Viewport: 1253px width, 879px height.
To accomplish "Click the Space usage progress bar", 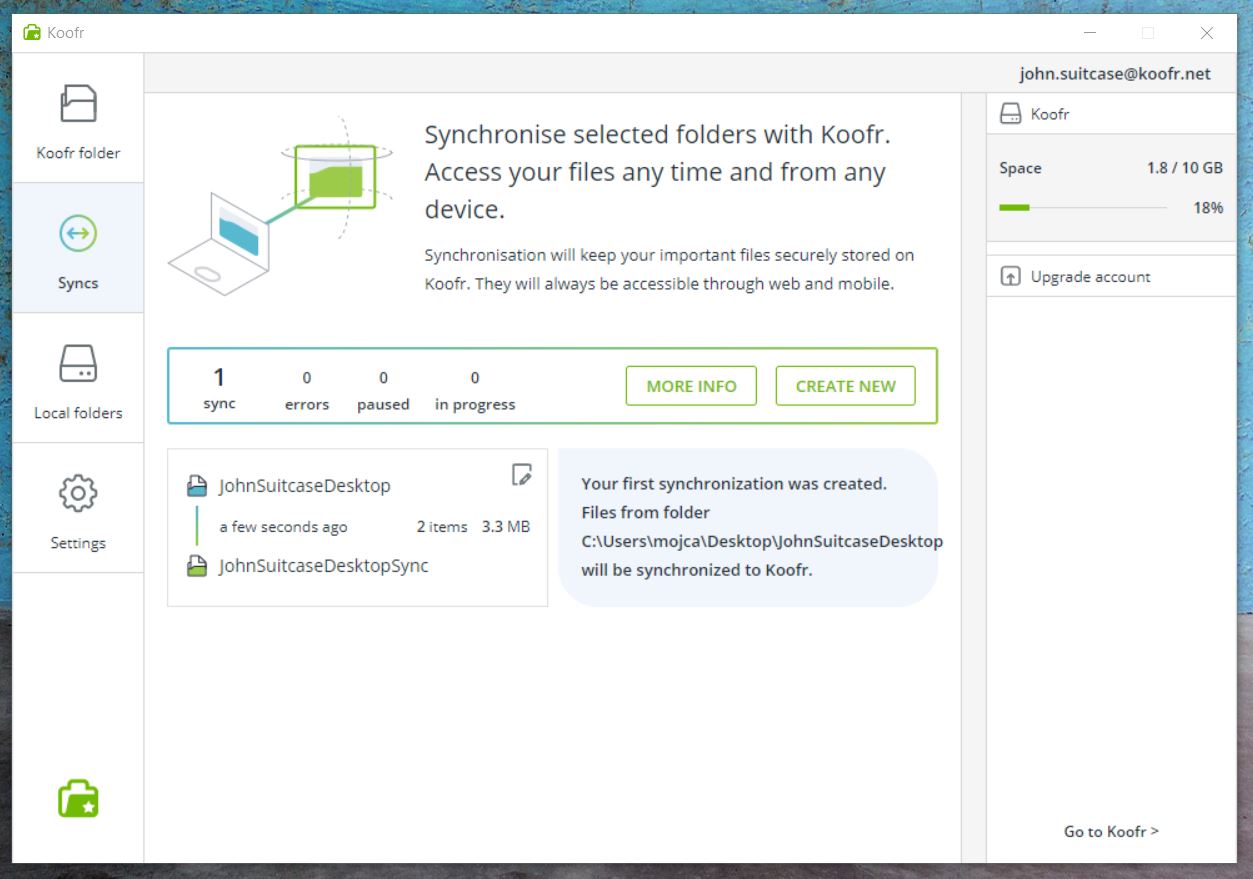I will [x=1082, y=208].
